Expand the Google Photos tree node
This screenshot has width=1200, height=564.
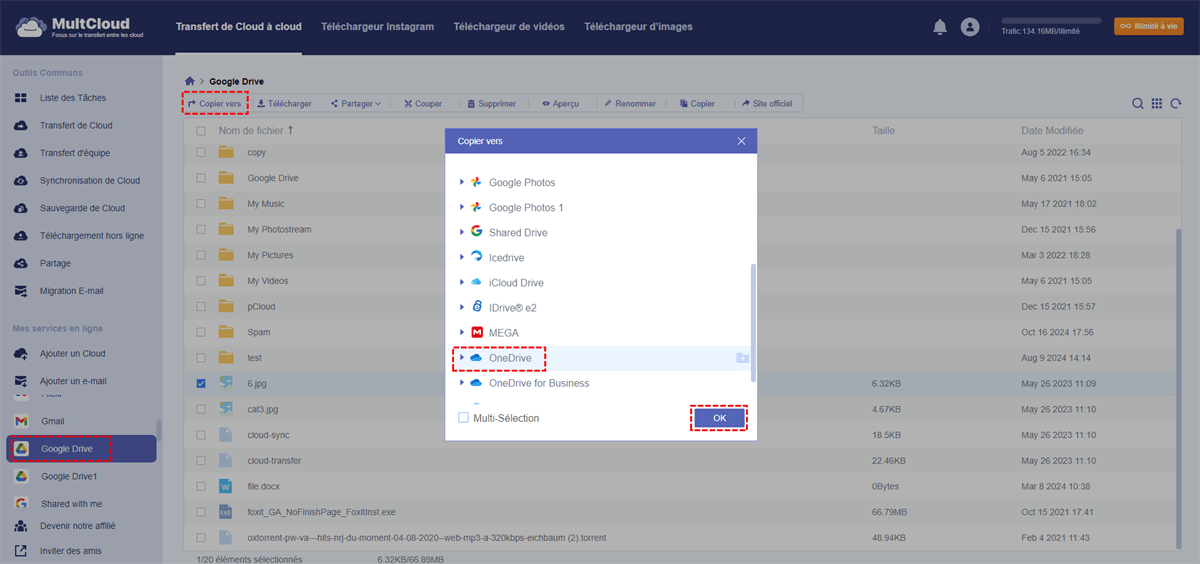(462, 183)
